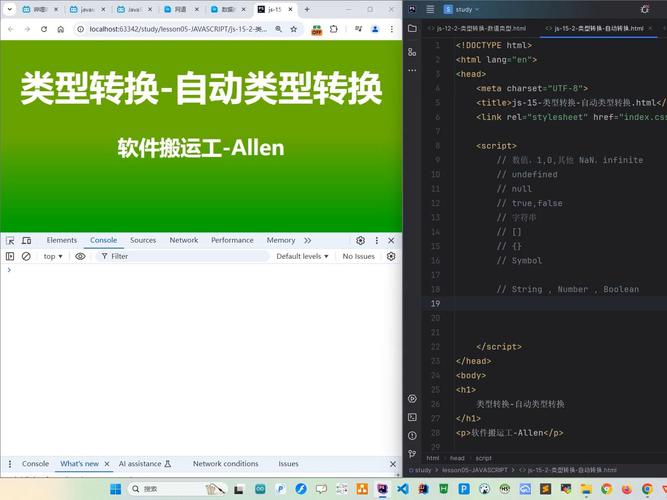Image resolution: width=667 pixels, height=500 pixels.
Task: Open the Chrome profile avatar
Action: tap(375, 29)
